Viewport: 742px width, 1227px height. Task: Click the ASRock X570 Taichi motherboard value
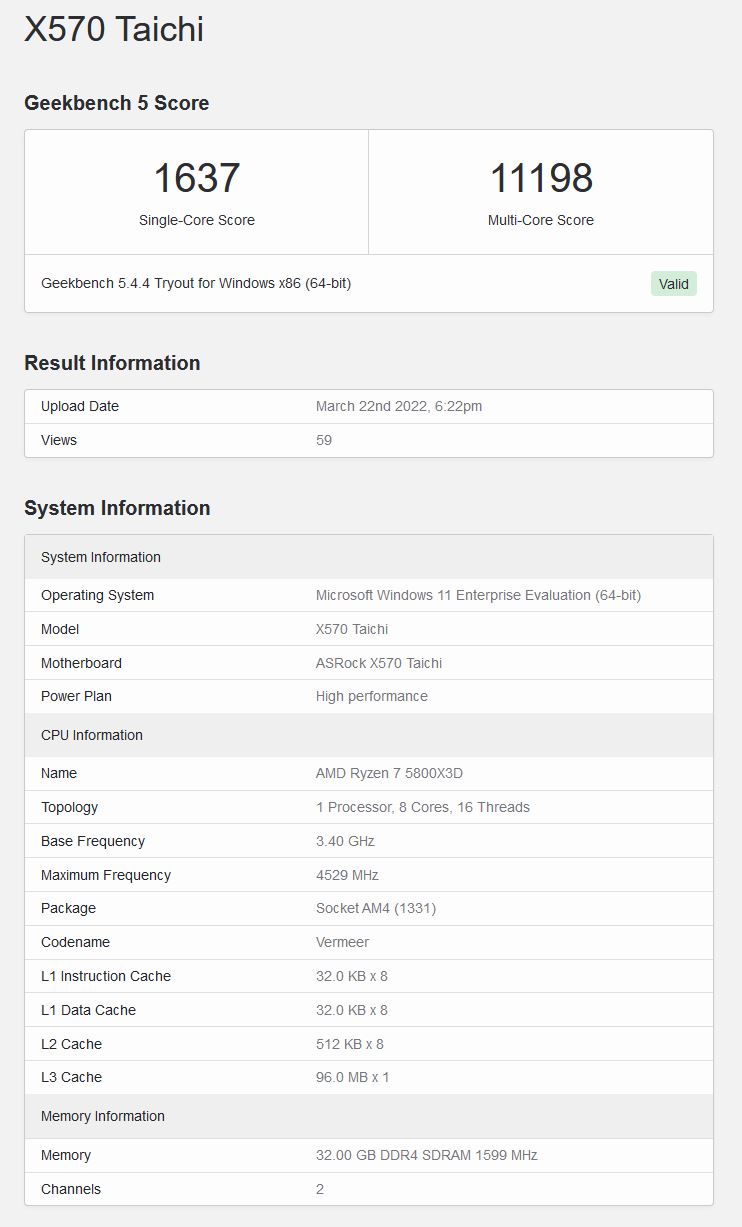tap(379, 663)
